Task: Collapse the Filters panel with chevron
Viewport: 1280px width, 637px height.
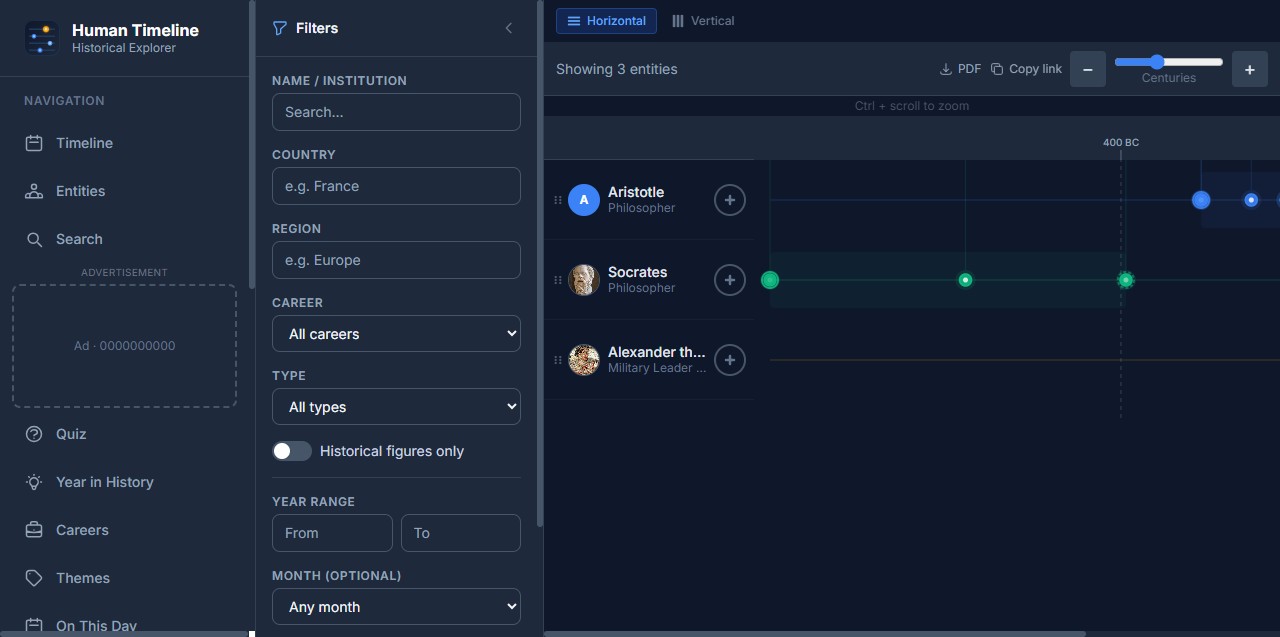Action: click(509, 28)
